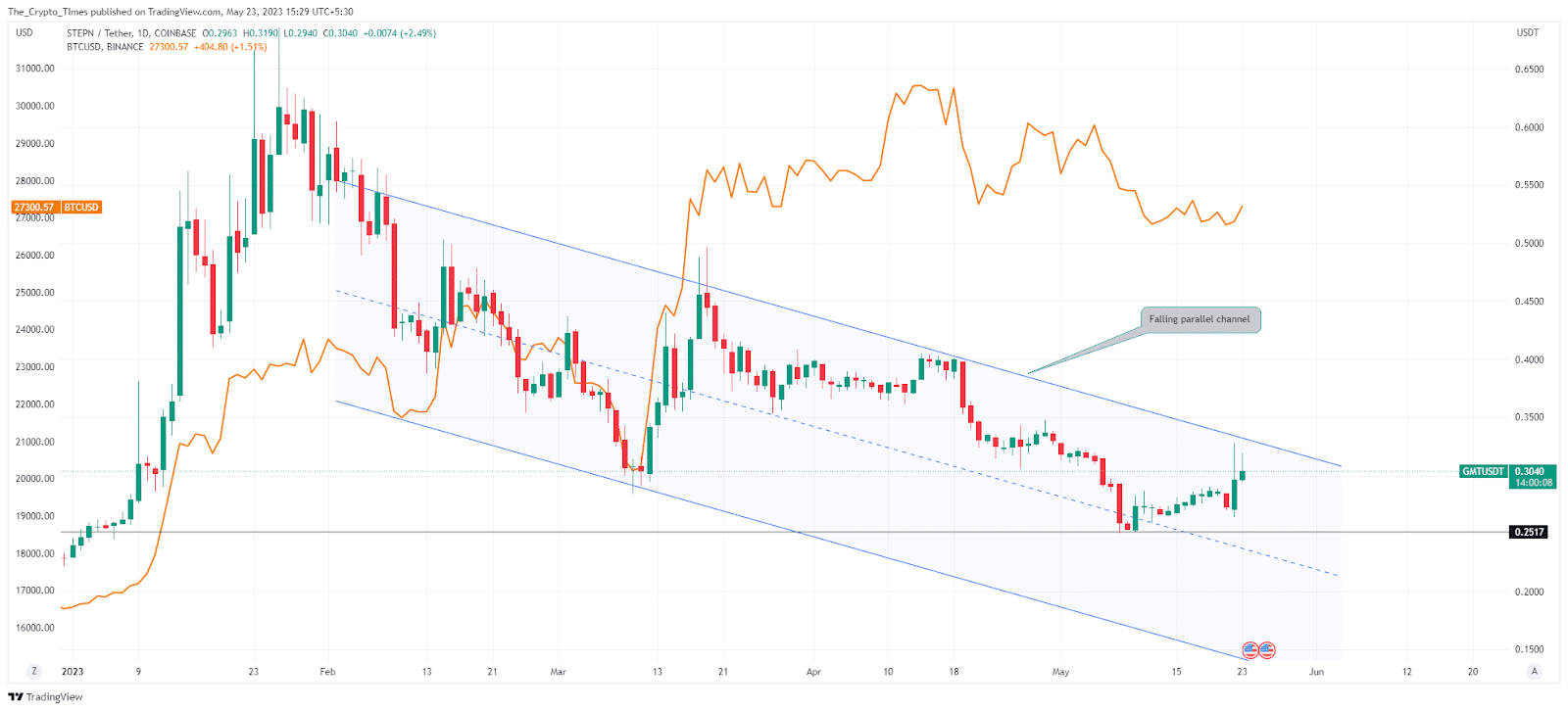Click the 28000.00 left axis label
The width and height of the screenshot is (1568, 711).
35,180
